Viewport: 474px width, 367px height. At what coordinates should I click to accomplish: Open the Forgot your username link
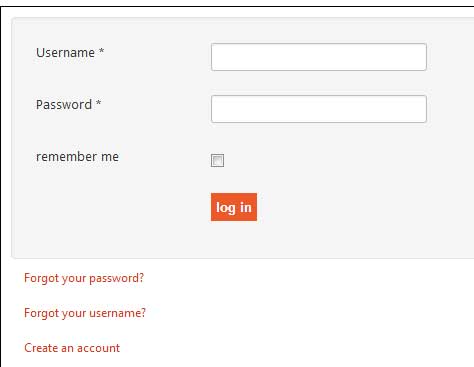85,313
